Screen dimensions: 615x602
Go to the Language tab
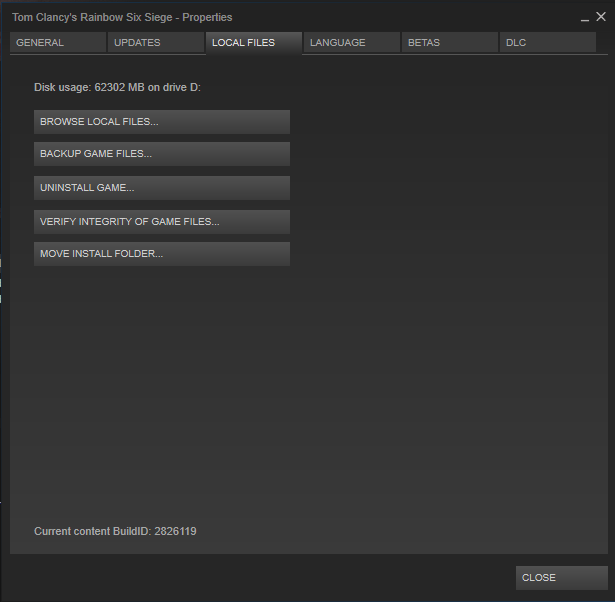point(352,42)
